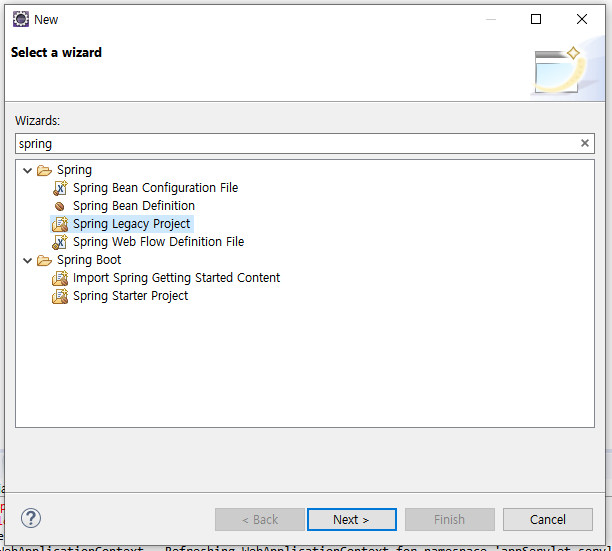This screenshot has width=612, height=551.
Task: Choose Spring Starter Project
Action: 130,296
